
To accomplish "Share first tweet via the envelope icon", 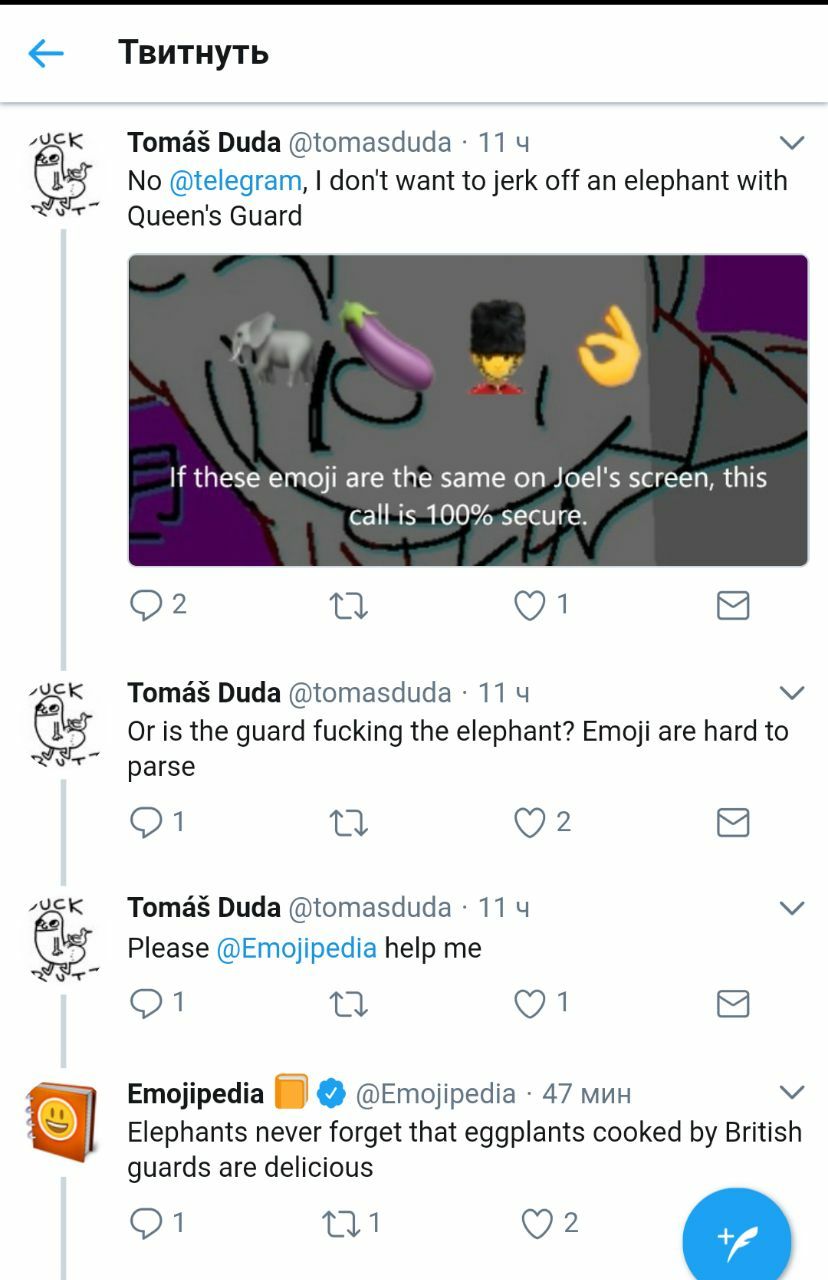I will [733, 605].
